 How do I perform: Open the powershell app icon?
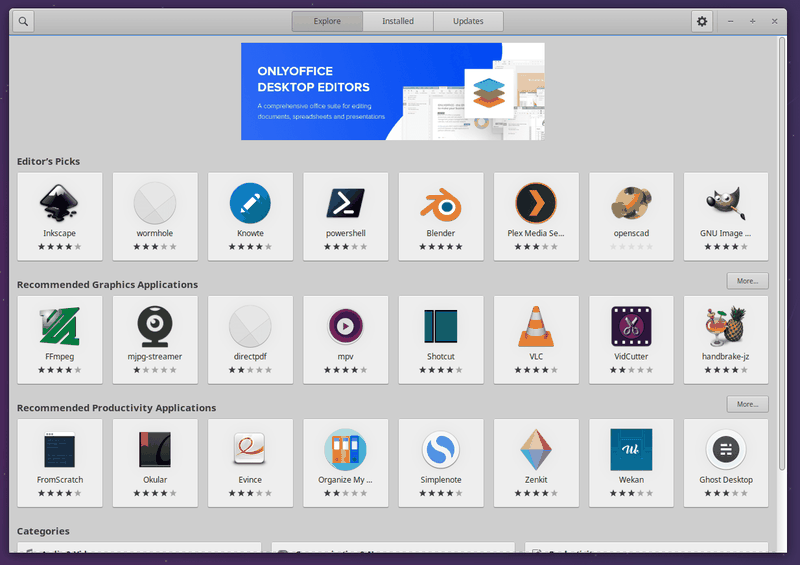(x=345, y=203)
